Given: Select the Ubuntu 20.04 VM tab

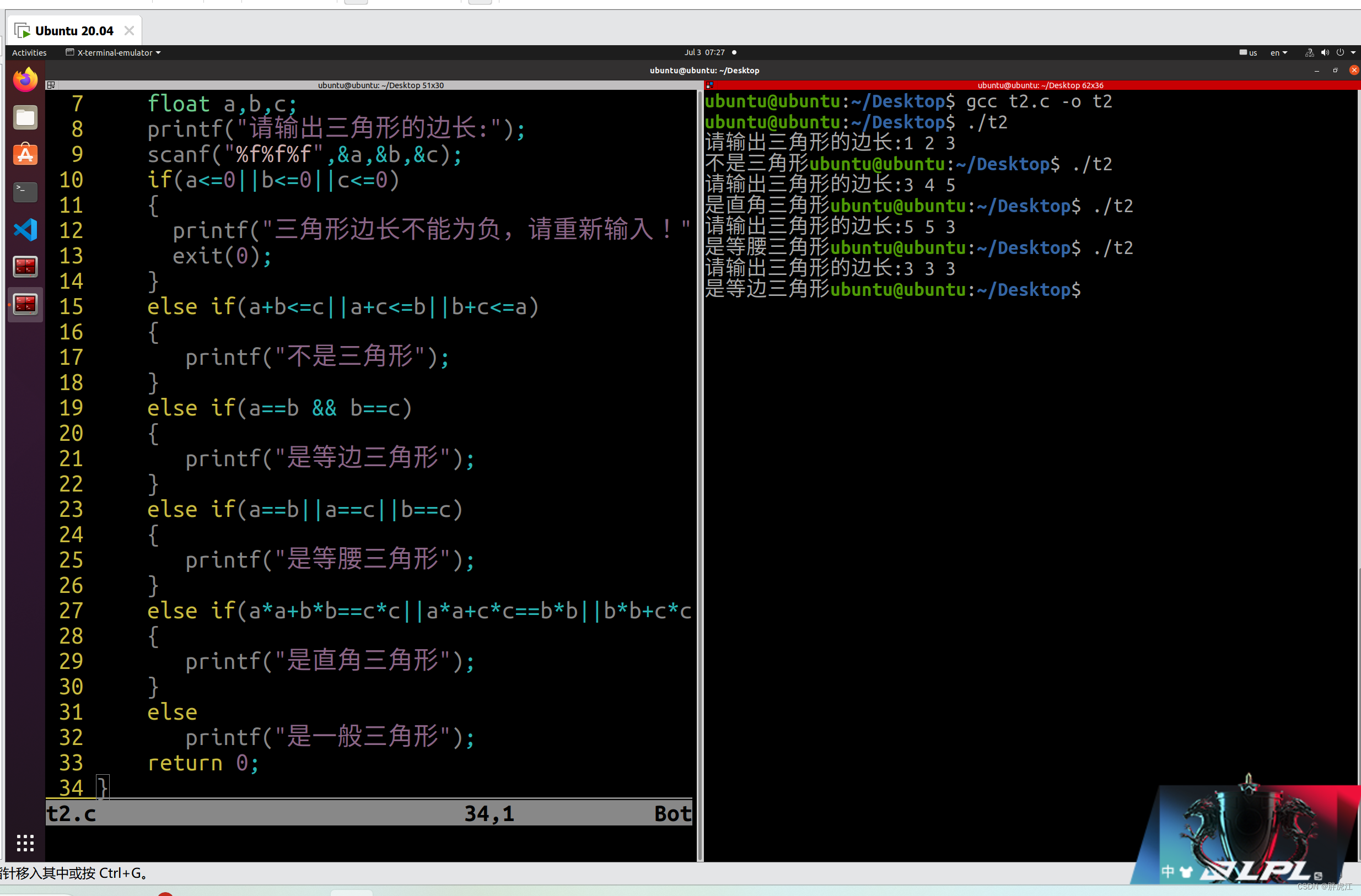Looking at the screenshot, I should pos(74,31).
